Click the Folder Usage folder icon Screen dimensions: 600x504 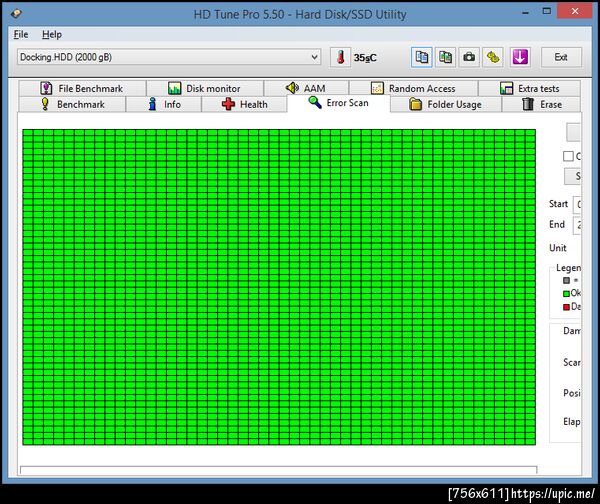tap(416, 104)
